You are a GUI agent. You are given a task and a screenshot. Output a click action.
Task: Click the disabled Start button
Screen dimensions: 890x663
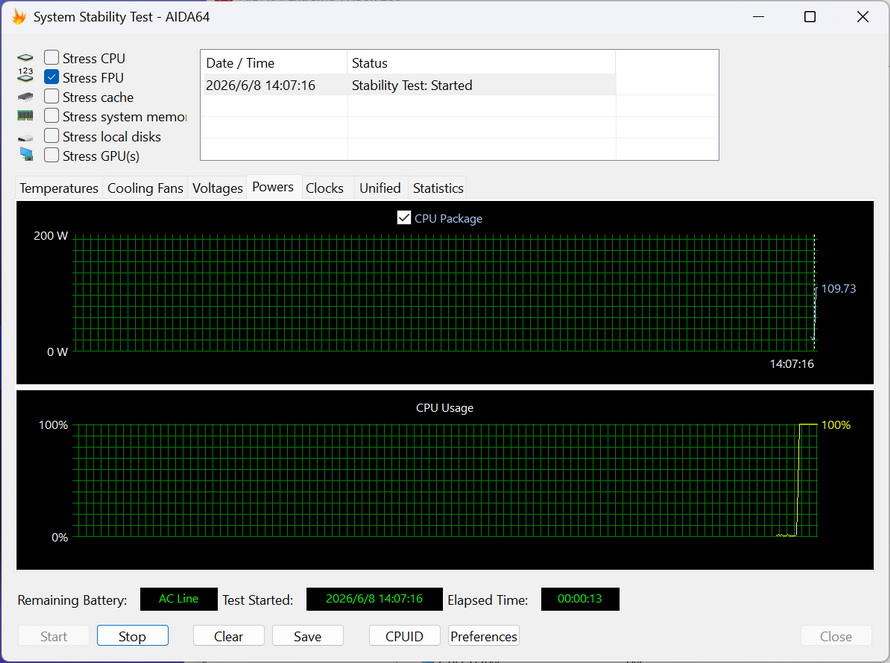[54, 636]
